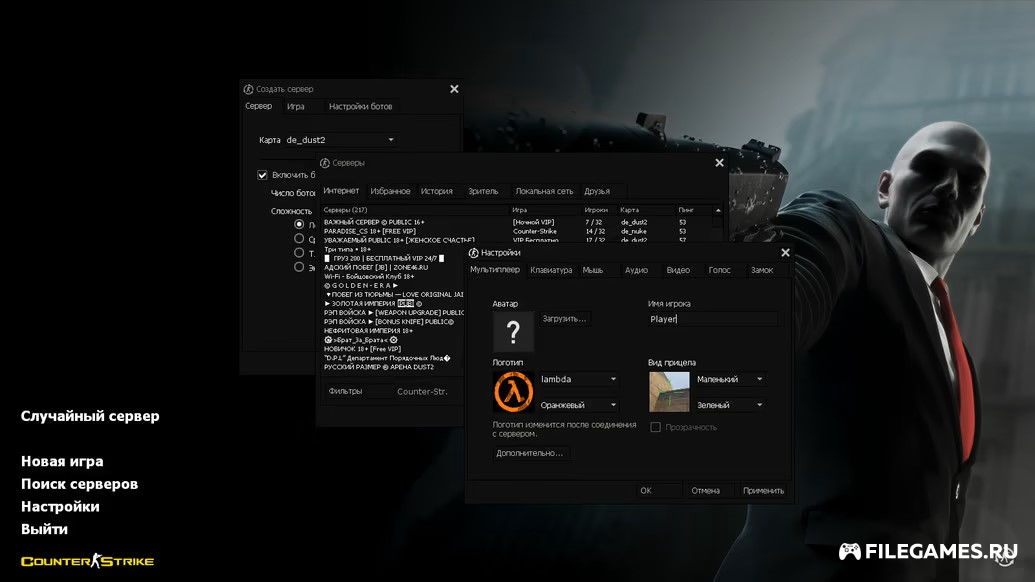This screenshot has width=1035, height=582.
Task: Click the Дополнительно button
Action: (529, 453)
